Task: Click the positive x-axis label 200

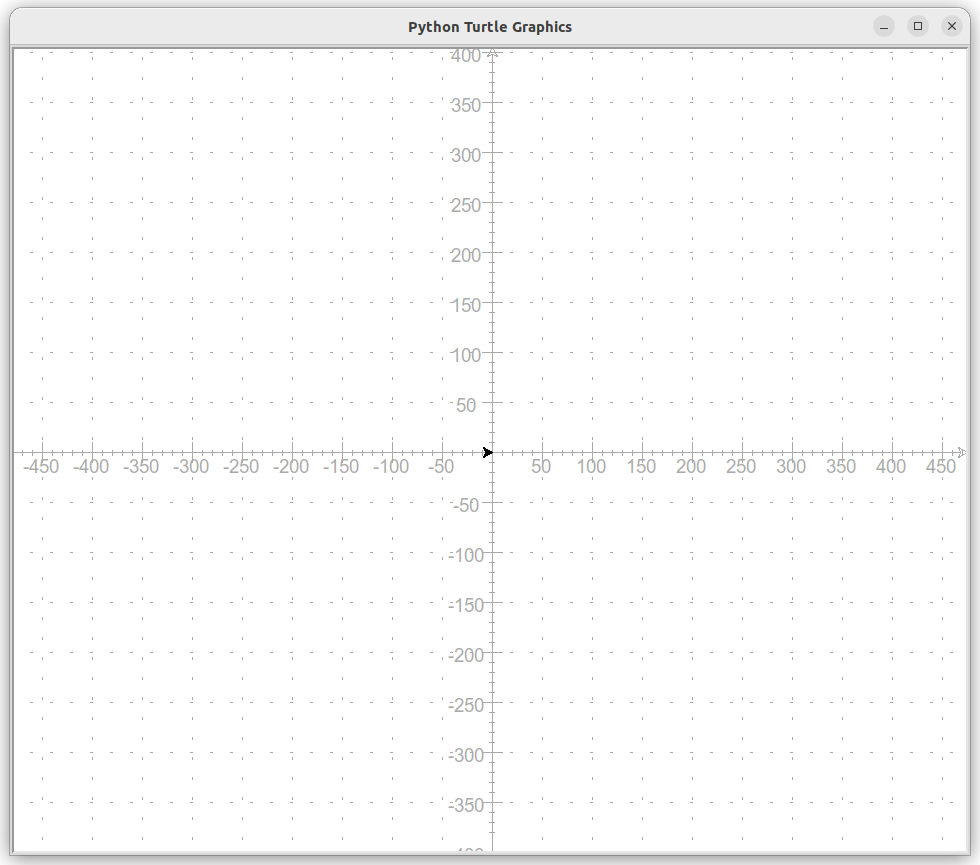Action: [691, 466]
